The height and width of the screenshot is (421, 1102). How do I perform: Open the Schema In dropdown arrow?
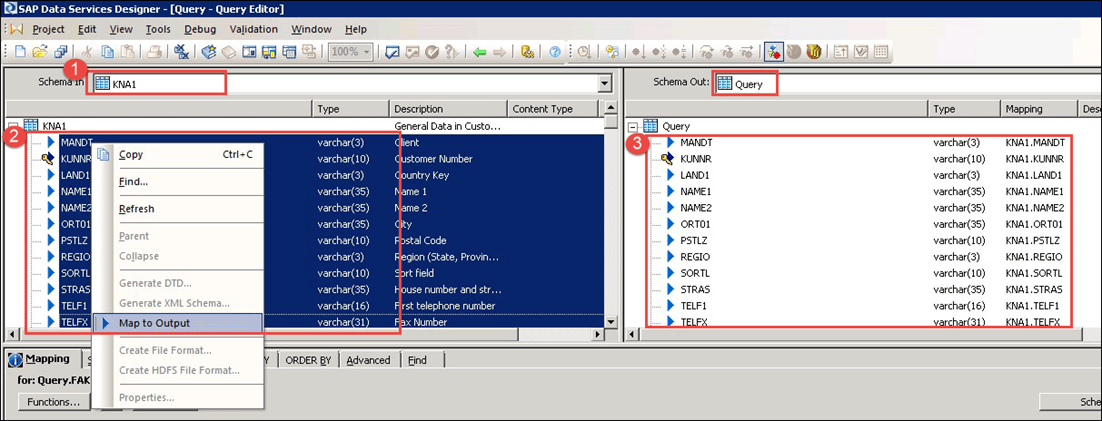[604, 85]
